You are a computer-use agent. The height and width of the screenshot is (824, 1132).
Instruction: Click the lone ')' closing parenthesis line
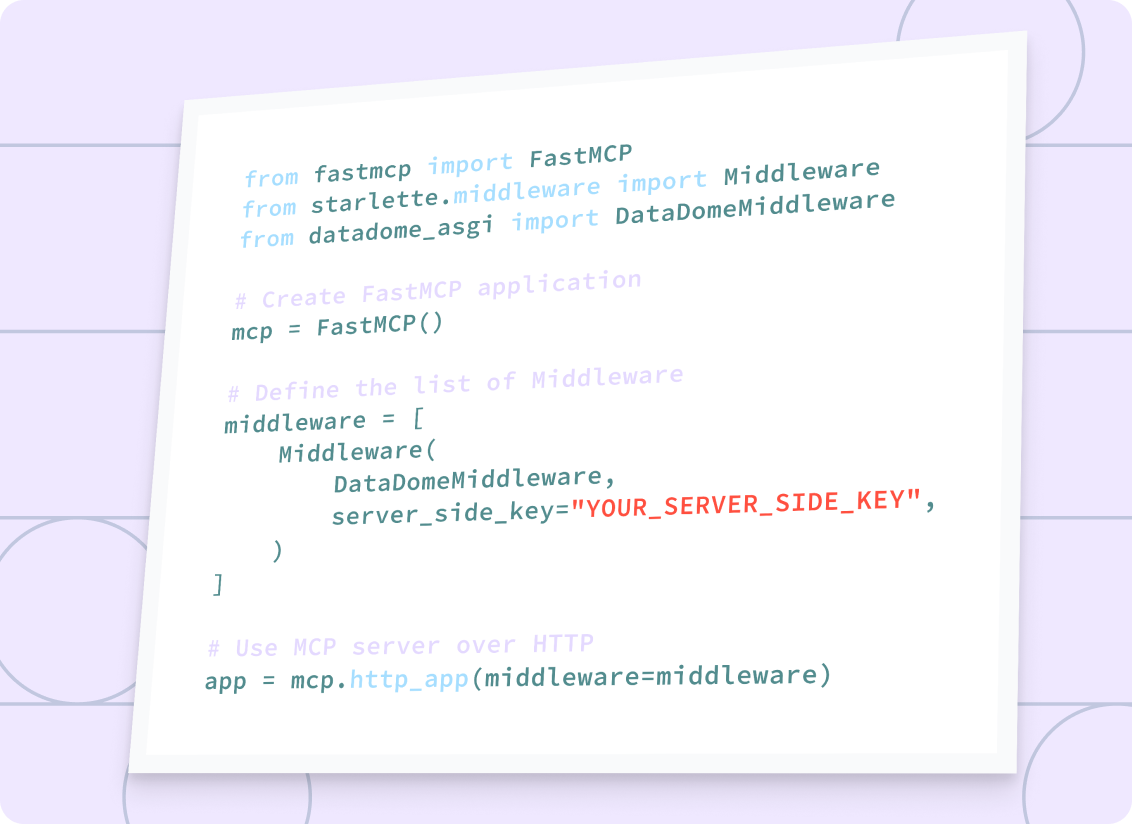277,551
